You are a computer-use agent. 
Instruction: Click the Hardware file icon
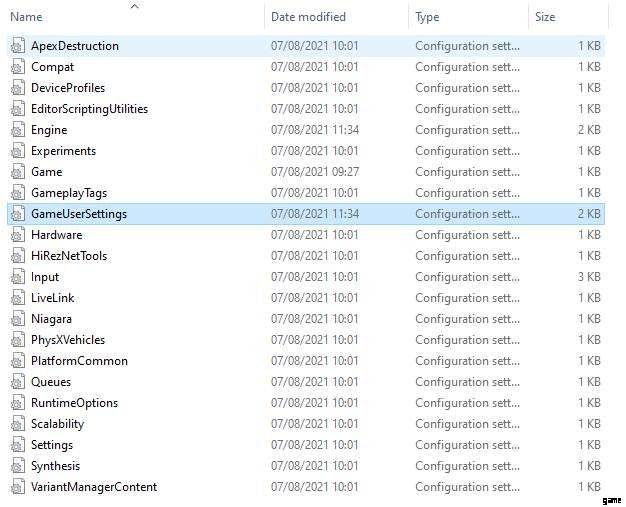pyautogui.click(x=16, y=235)
